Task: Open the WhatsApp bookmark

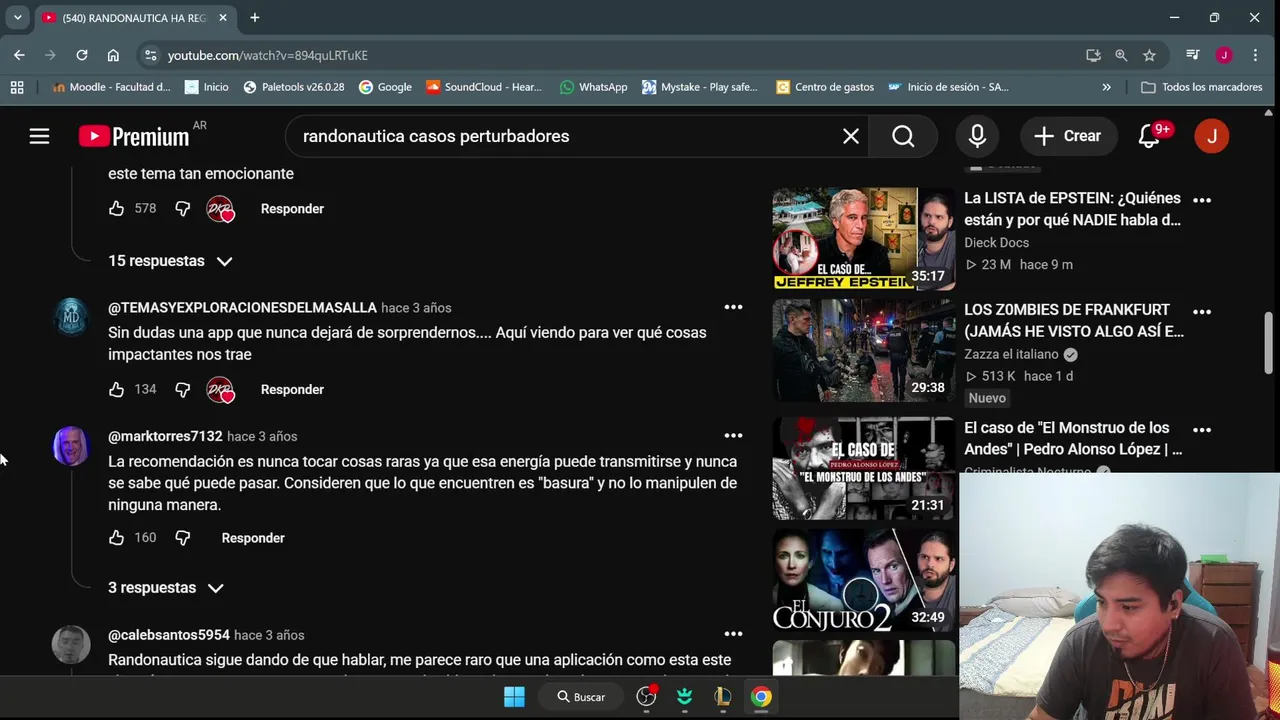Action: (x=594, y=87)
